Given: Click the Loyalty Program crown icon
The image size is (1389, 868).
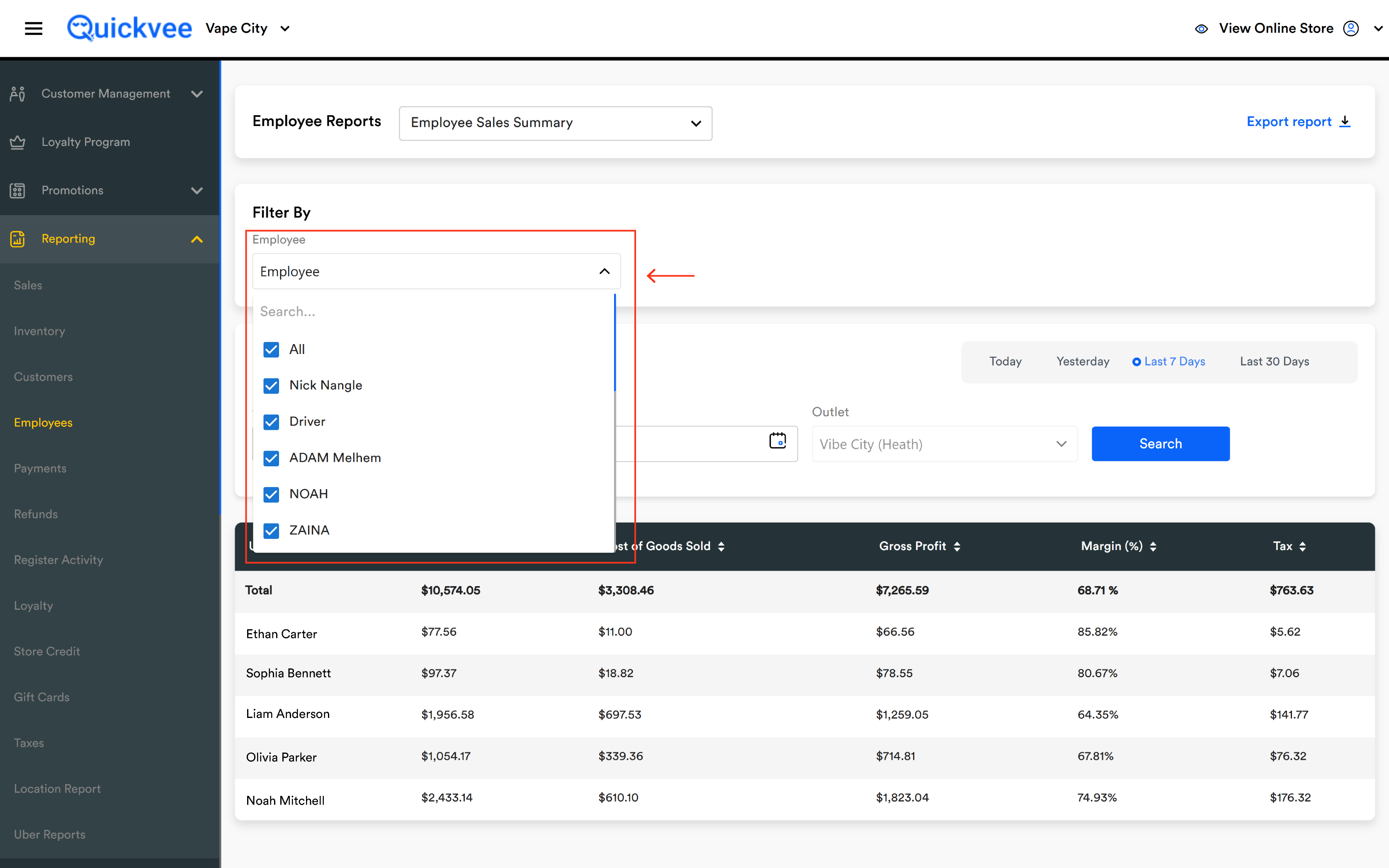Looking at the screenshot, I should pos(17,142).
